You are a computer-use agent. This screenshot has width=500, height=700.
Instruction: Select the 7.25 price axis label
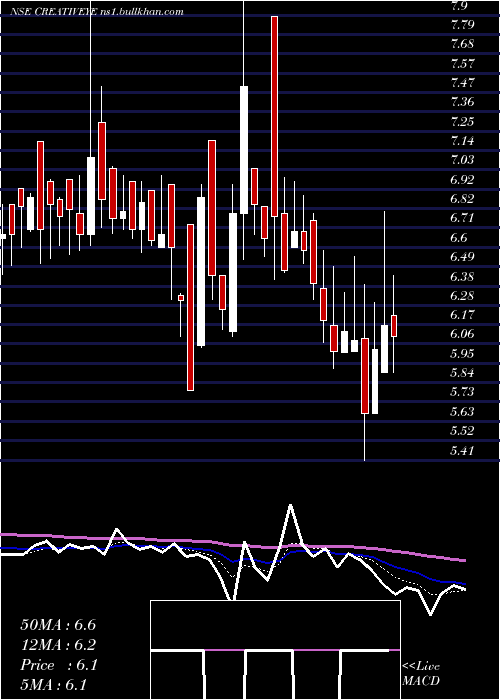pyautogui.click(x=462, y=121)
